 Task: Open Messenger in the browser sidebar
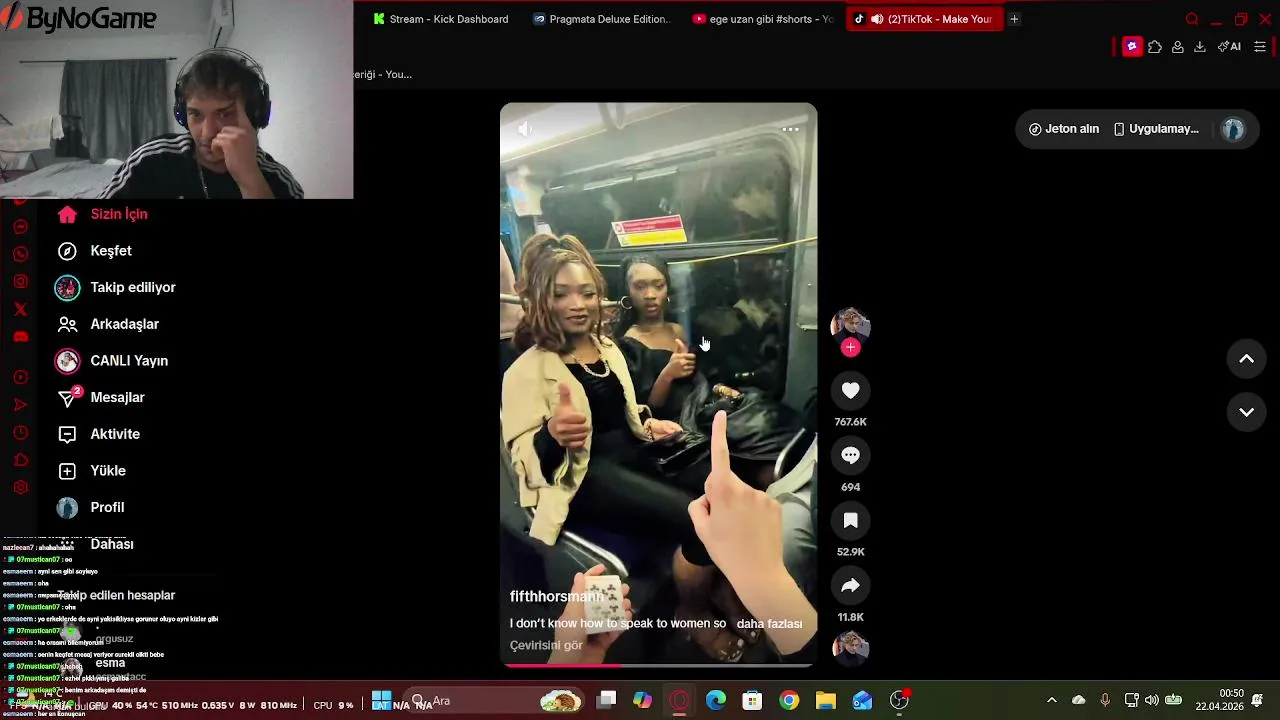[20, 227]
